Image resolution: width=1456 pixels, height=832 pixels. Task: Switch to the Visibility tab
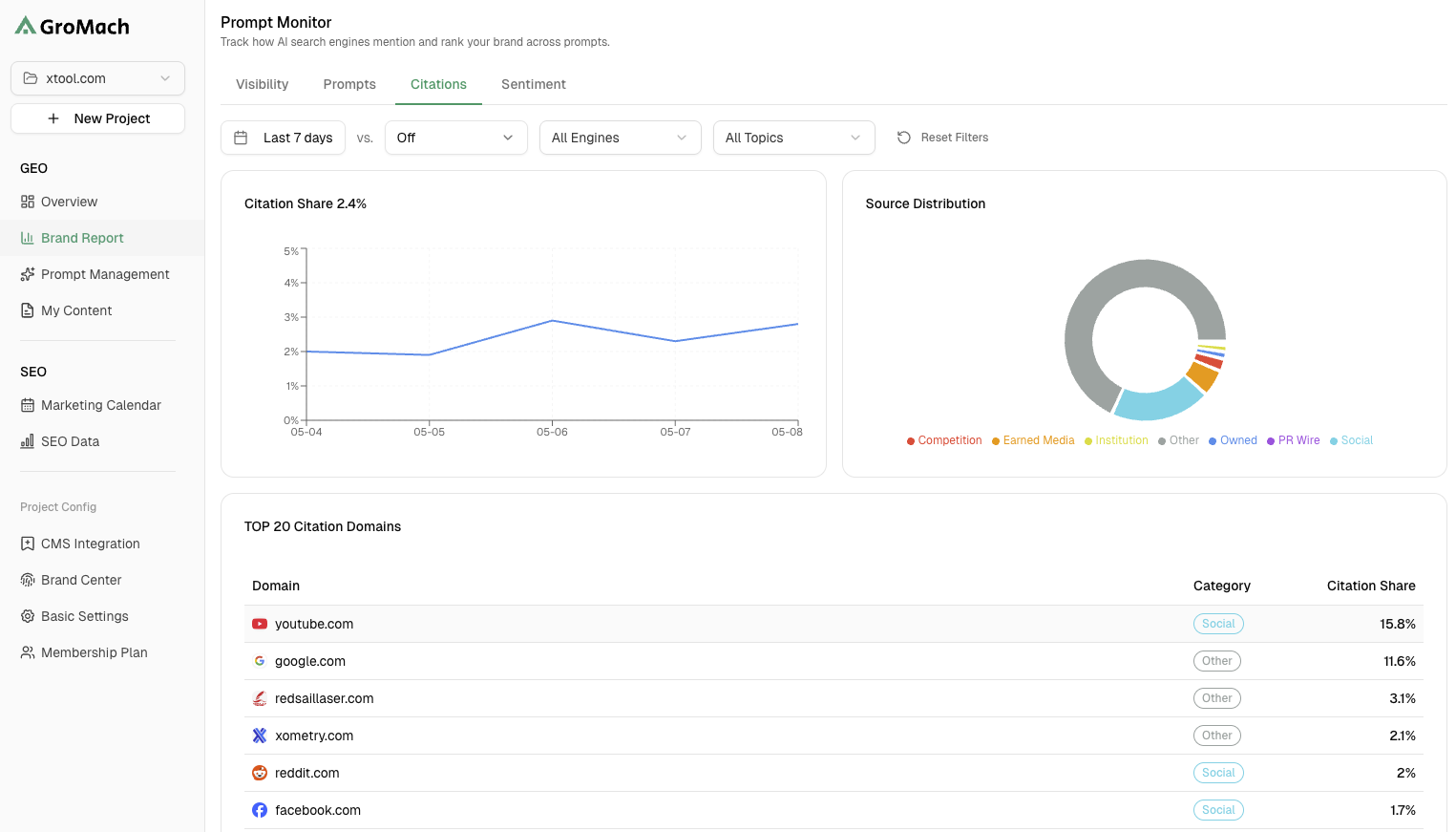(263, 84)
